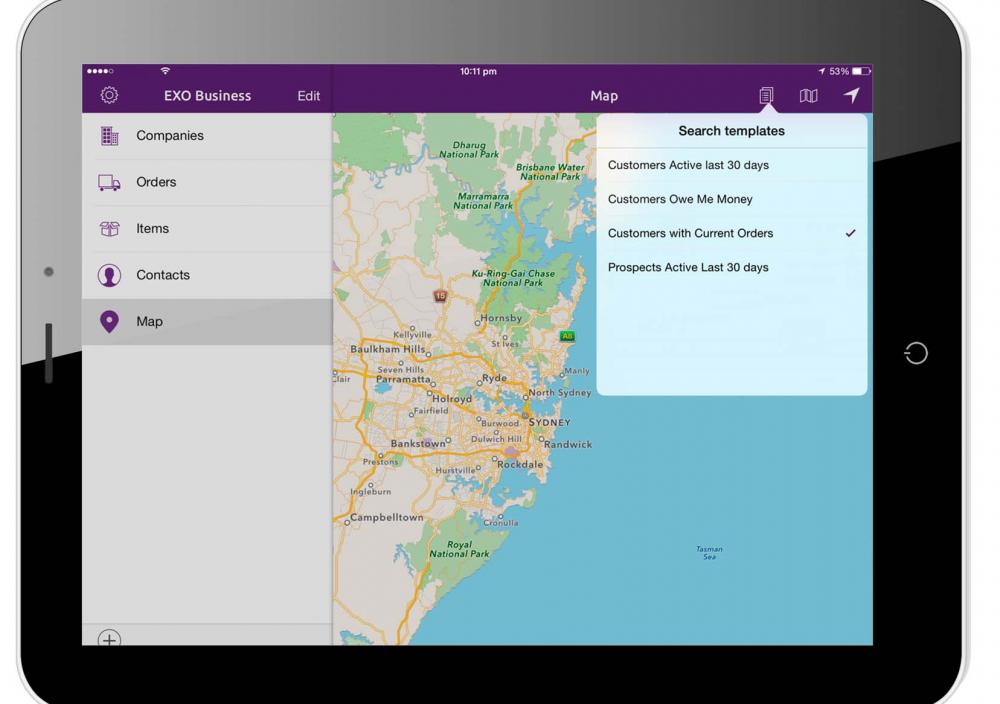Click the Orders truck icon
The width and height of the screenshot is (1000, 704).
109,183
